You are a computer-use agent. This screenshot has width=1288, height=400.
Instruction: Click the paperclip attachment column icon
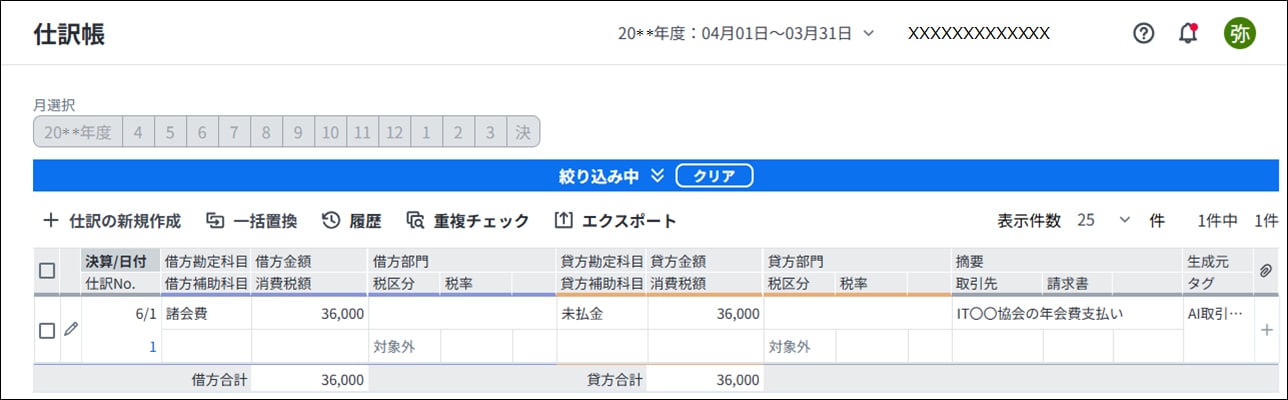(x=1265, y=271)
